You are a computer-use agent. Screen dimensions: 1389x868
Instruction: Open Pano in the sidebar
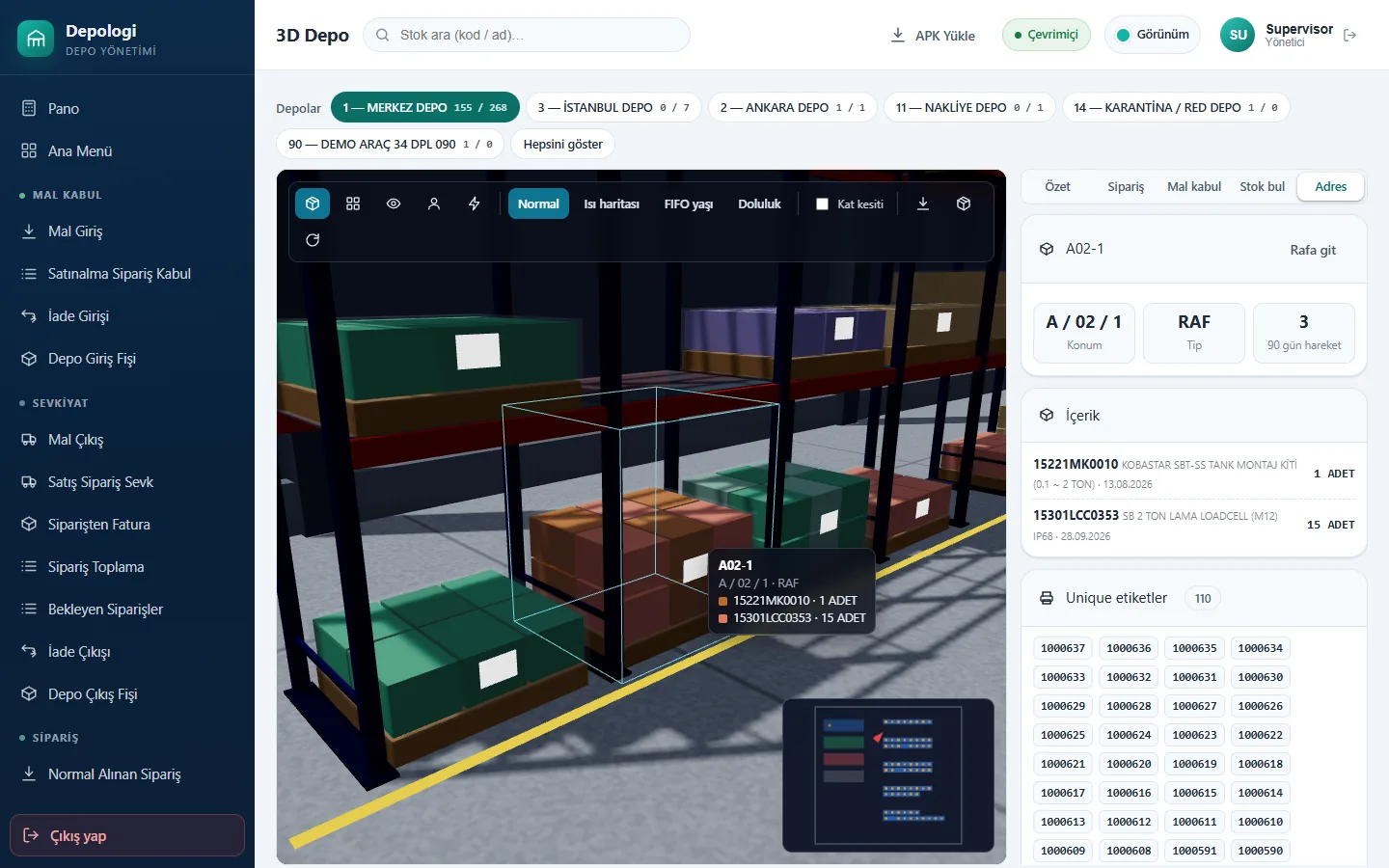tap(127, 108)
